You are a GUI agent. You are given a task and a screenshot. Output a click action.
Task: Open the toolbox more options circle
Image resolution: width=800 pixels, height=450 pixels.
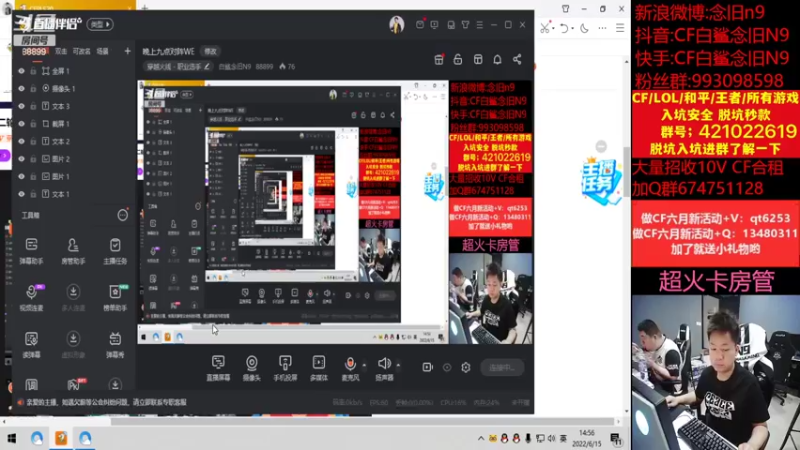click(x=122, y=215)
